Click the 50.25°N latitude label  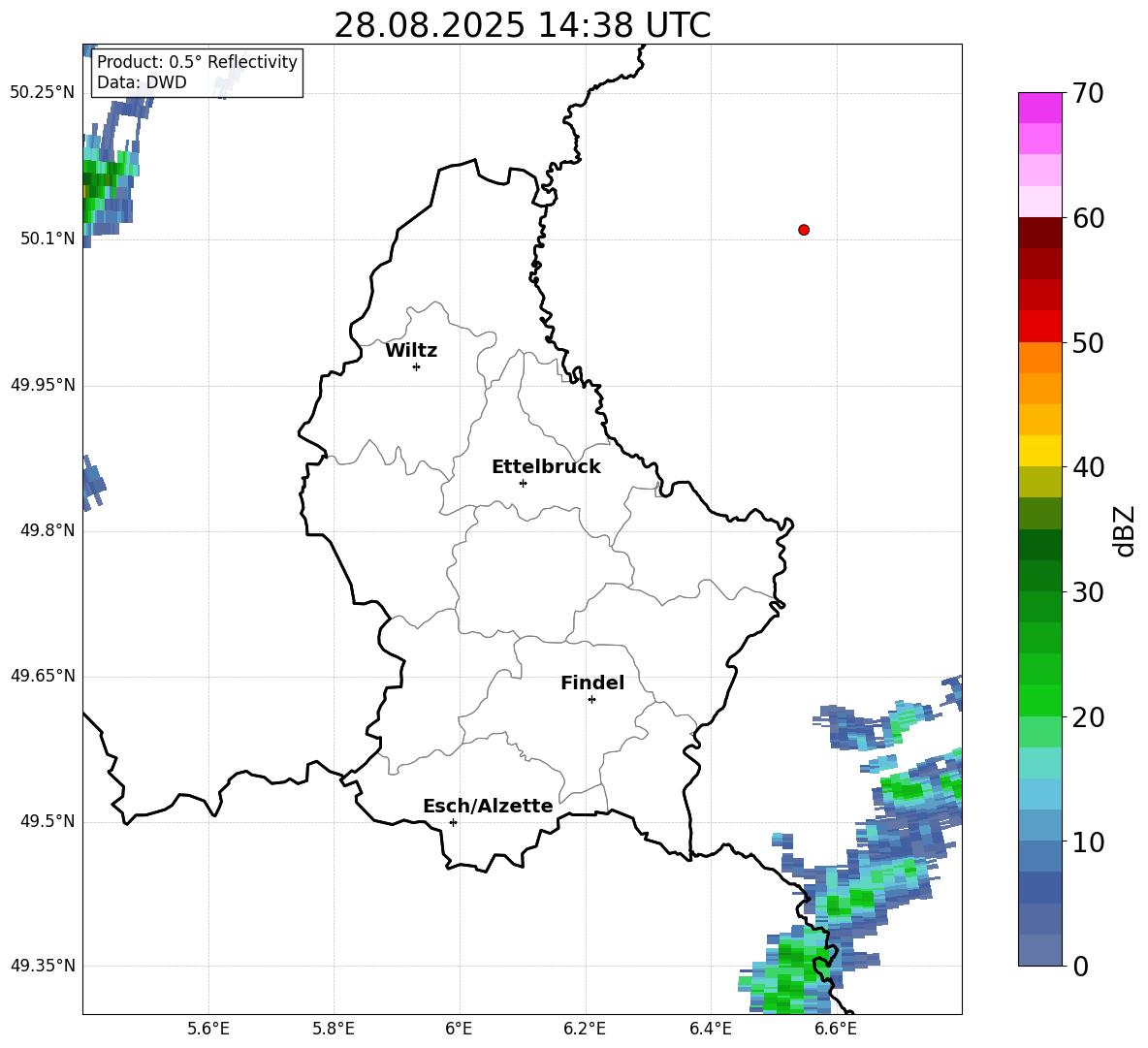pos(43,93)
